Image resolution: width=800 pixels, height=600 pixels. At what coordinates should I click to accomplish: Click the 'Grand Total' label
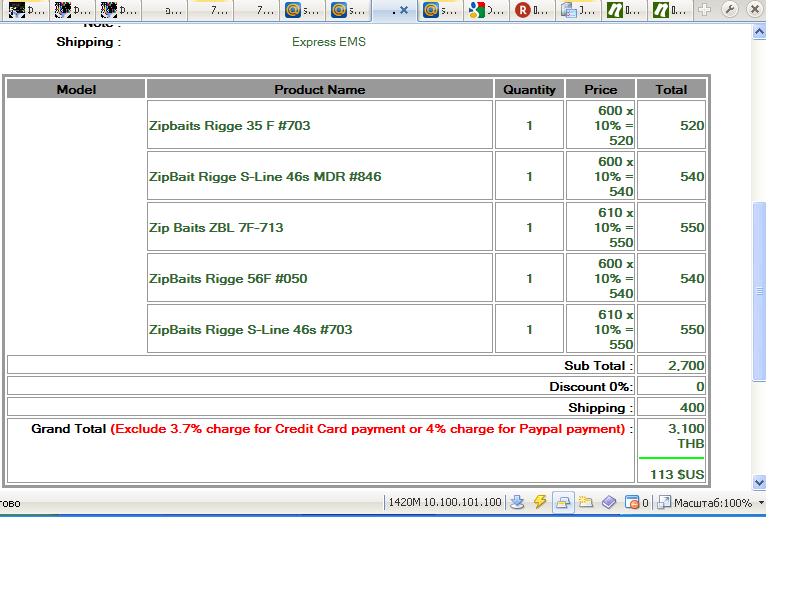pos(68,429)
